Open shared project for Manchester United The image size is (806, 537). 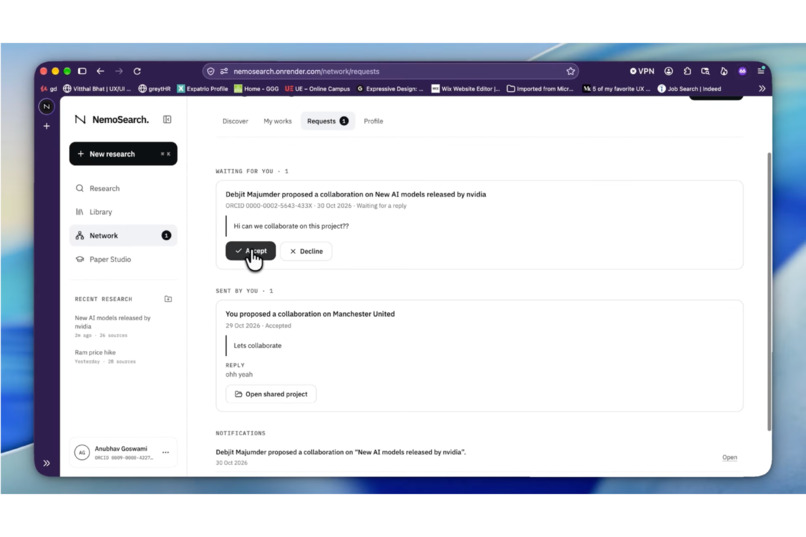point(271,394)
